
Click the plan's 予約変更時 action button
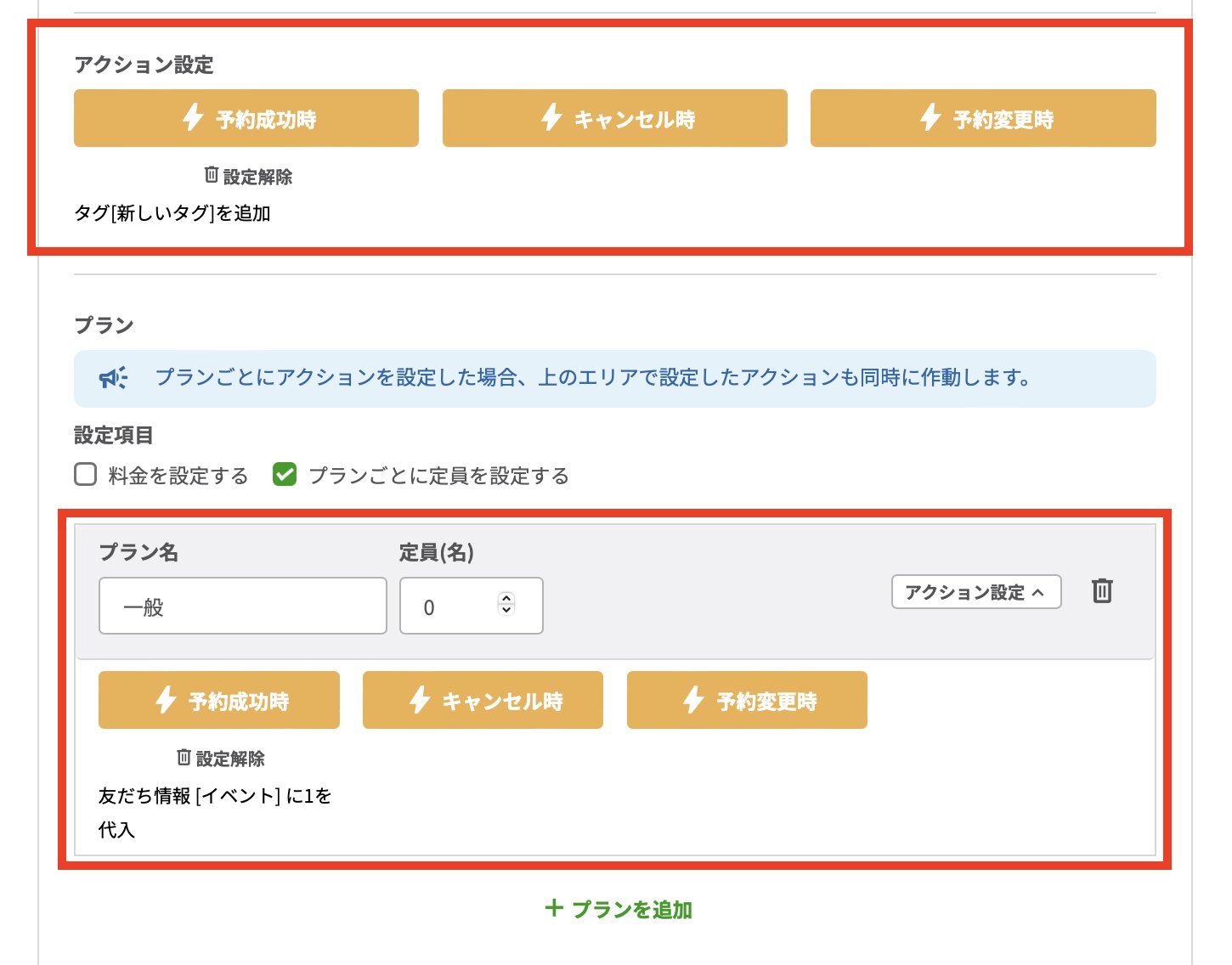(747, 700)
